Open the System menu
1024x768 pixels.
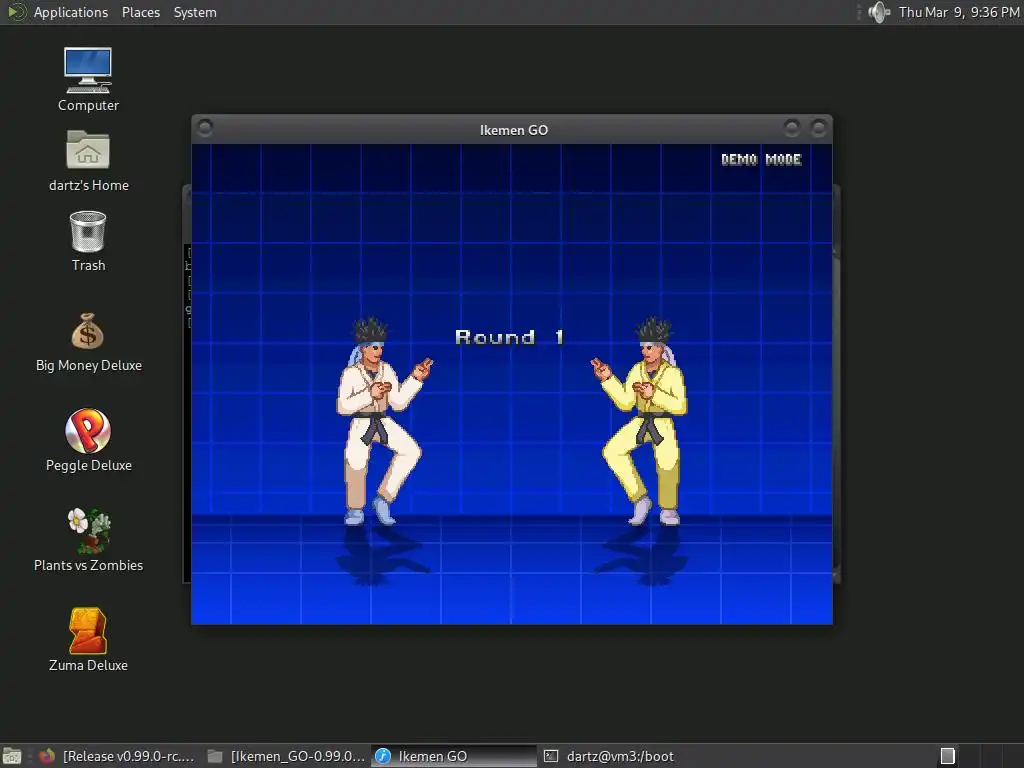[x=195, y=12]
